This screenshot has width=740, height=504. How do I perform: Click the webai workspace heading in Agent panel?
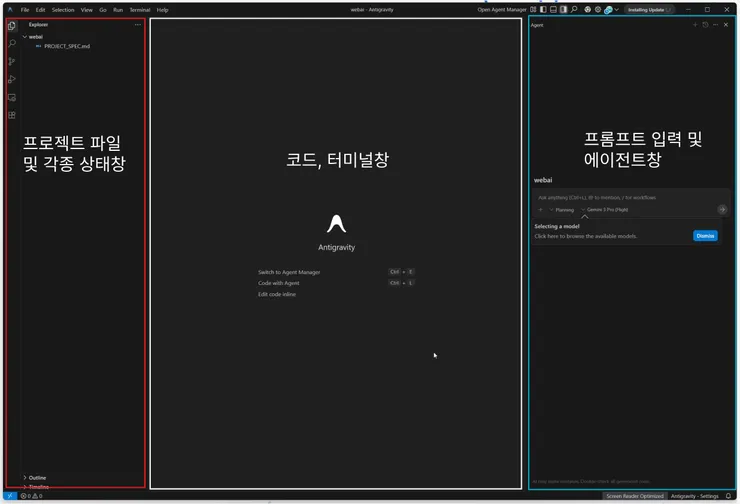point(543,180)
